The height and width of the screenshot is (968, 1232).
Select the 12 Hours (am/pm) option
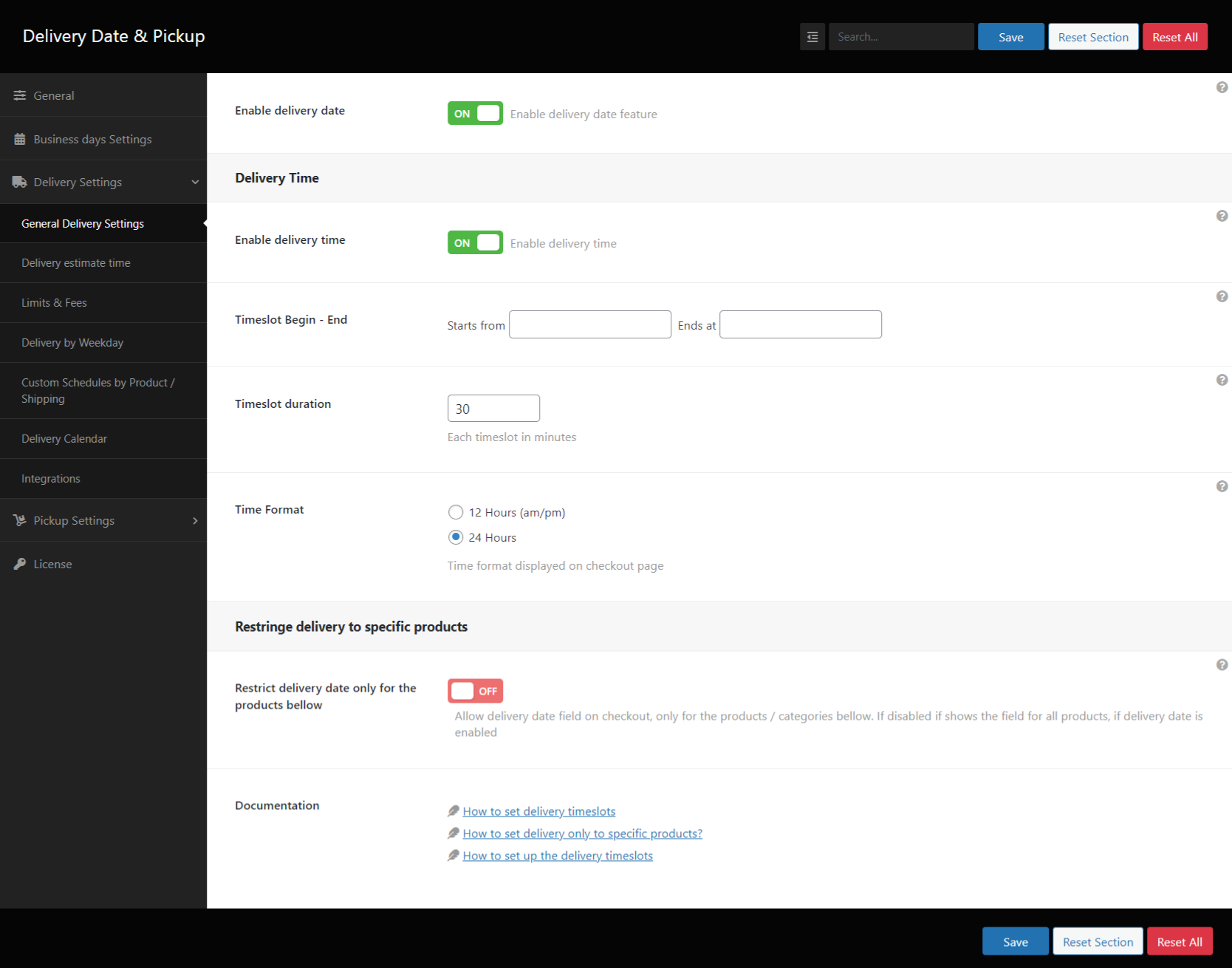point(456,511)
